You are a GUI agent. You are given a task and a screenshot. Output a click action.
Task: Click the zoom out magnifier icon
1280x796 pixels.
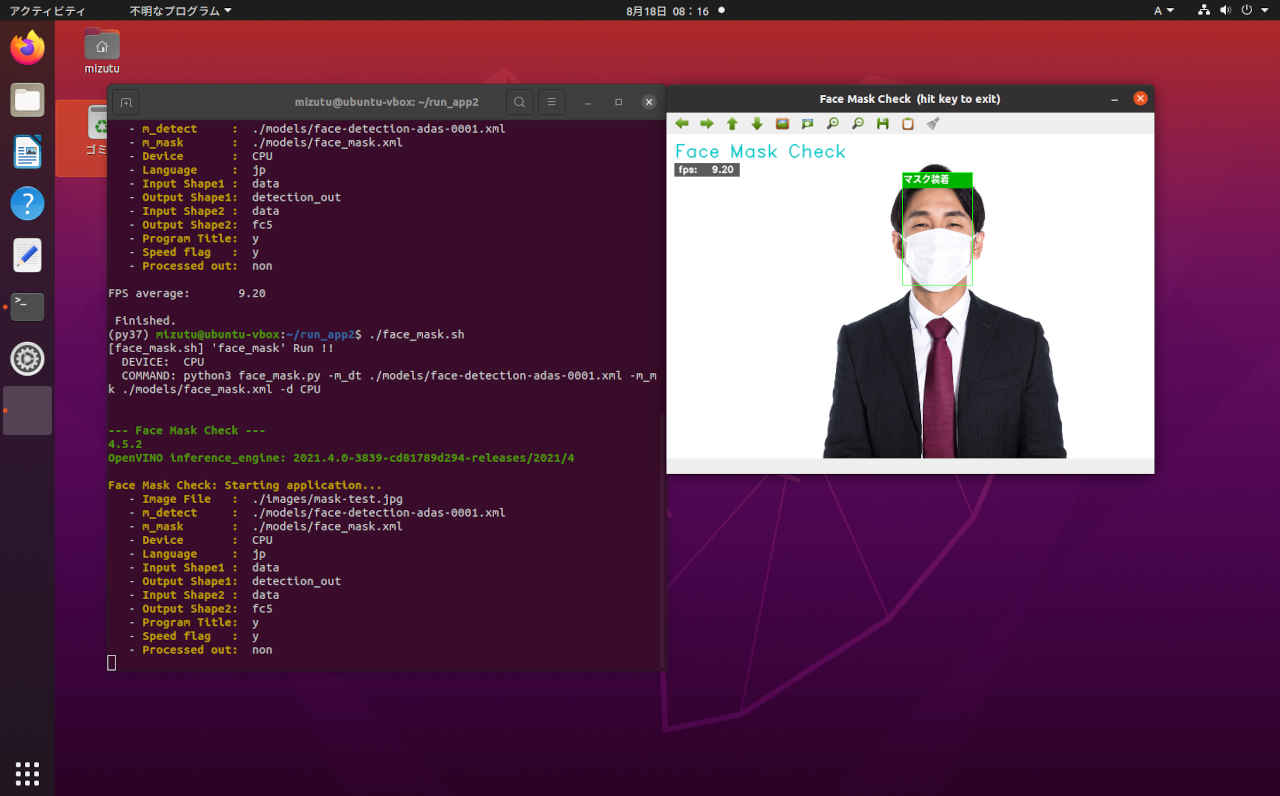click(857, 124)
